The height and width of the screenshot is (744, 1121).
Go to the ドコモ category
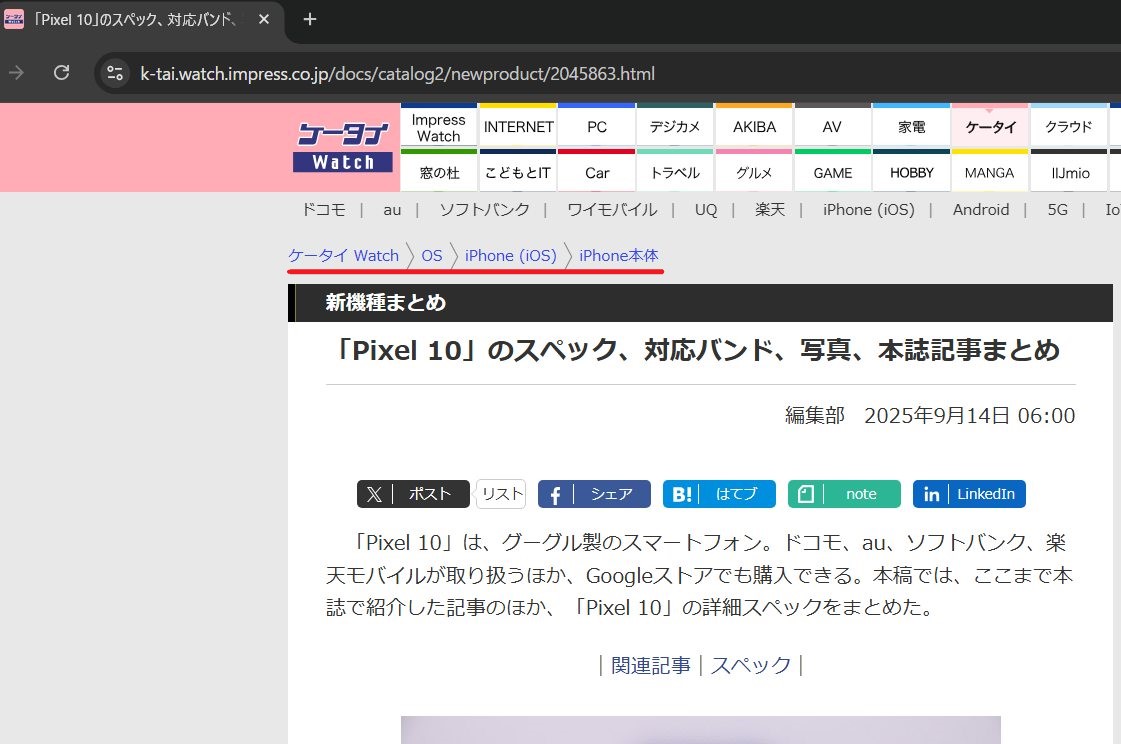pos(324,209)
